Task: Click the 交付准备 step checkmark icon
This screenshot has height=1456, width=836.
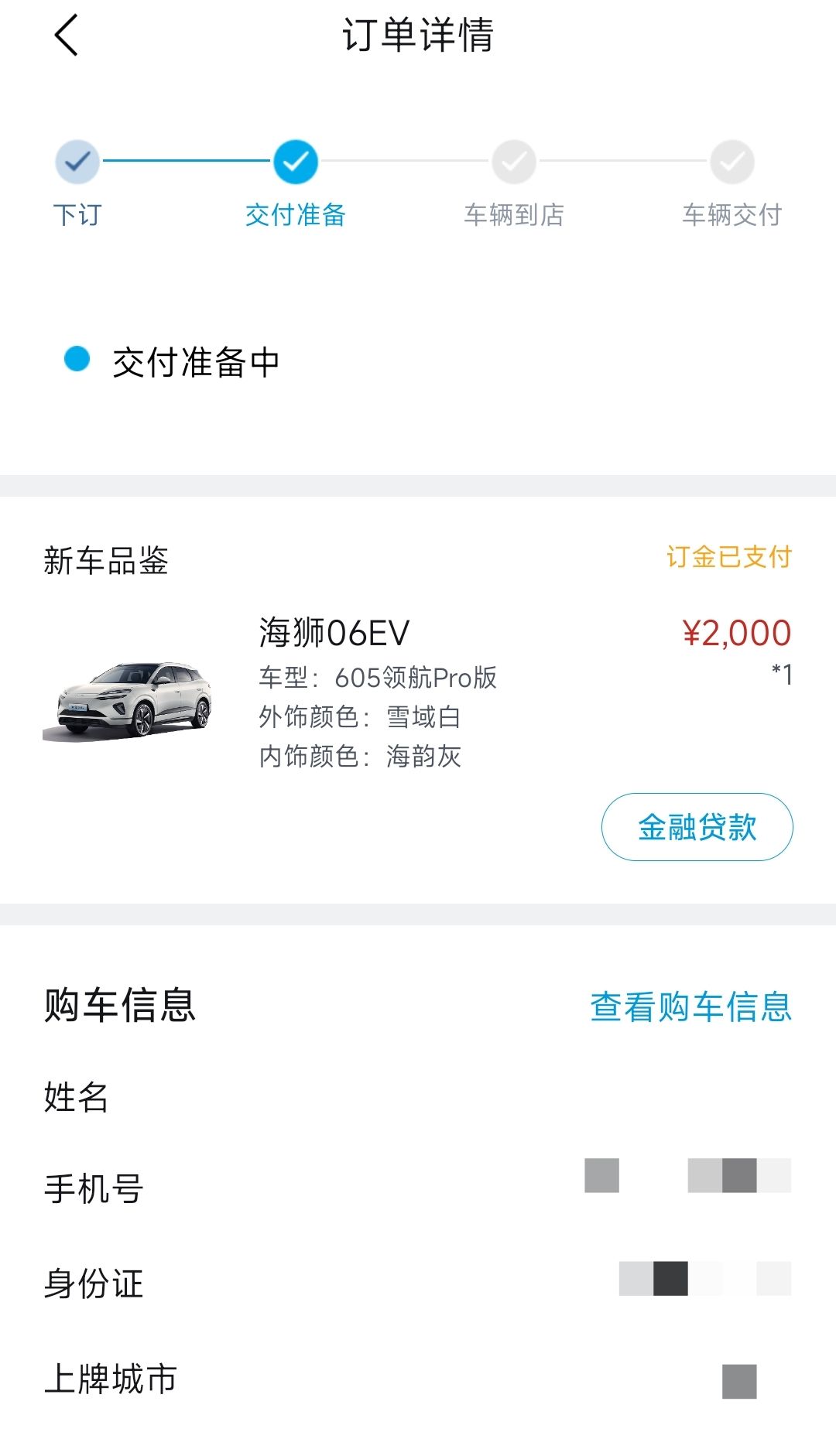Action: click(295, 162)
